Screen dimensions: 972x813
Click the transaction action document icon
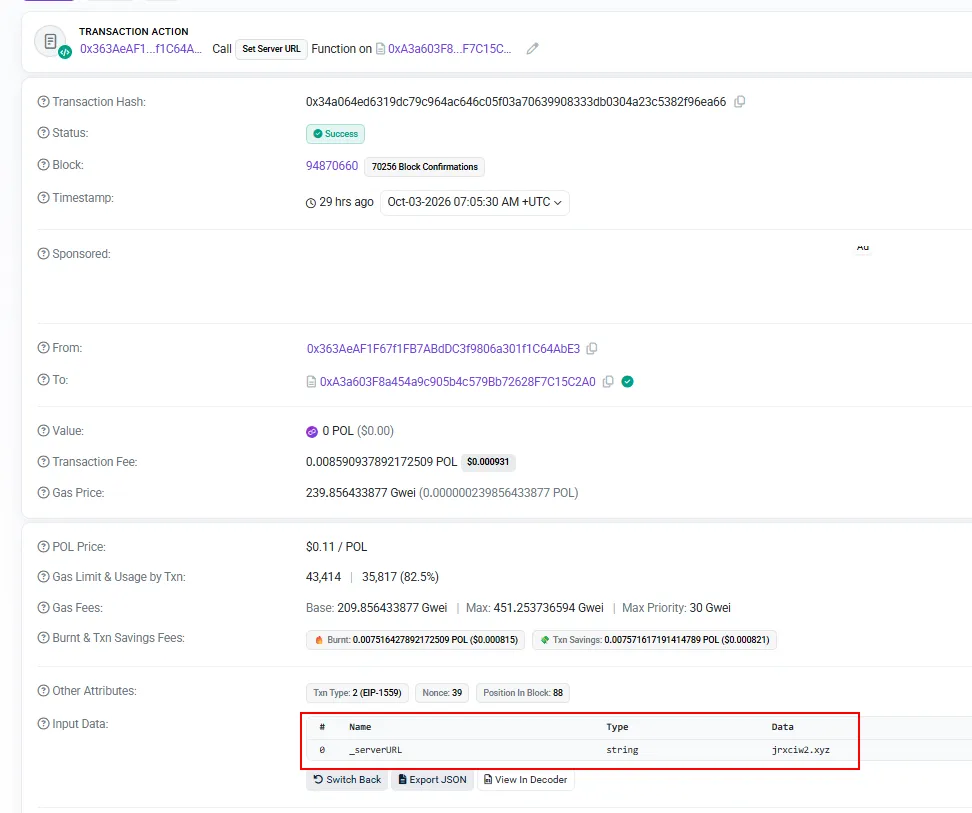[51, 42]
